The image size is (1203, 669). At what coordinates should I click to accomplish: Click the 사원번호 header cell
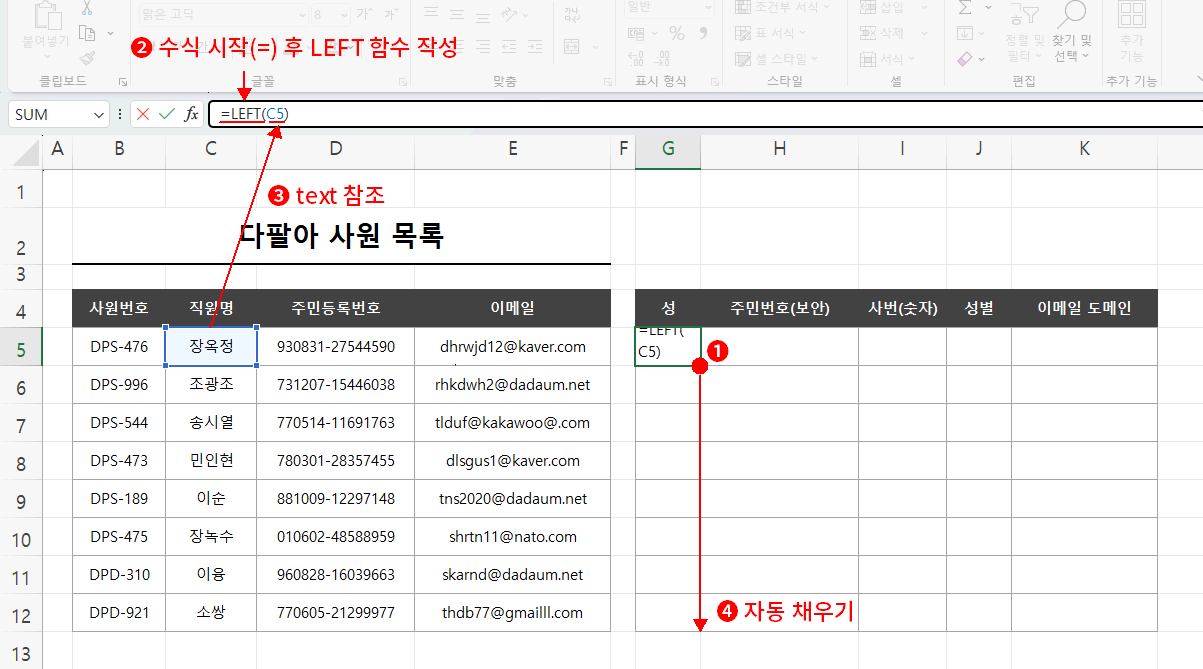(119, 308)
